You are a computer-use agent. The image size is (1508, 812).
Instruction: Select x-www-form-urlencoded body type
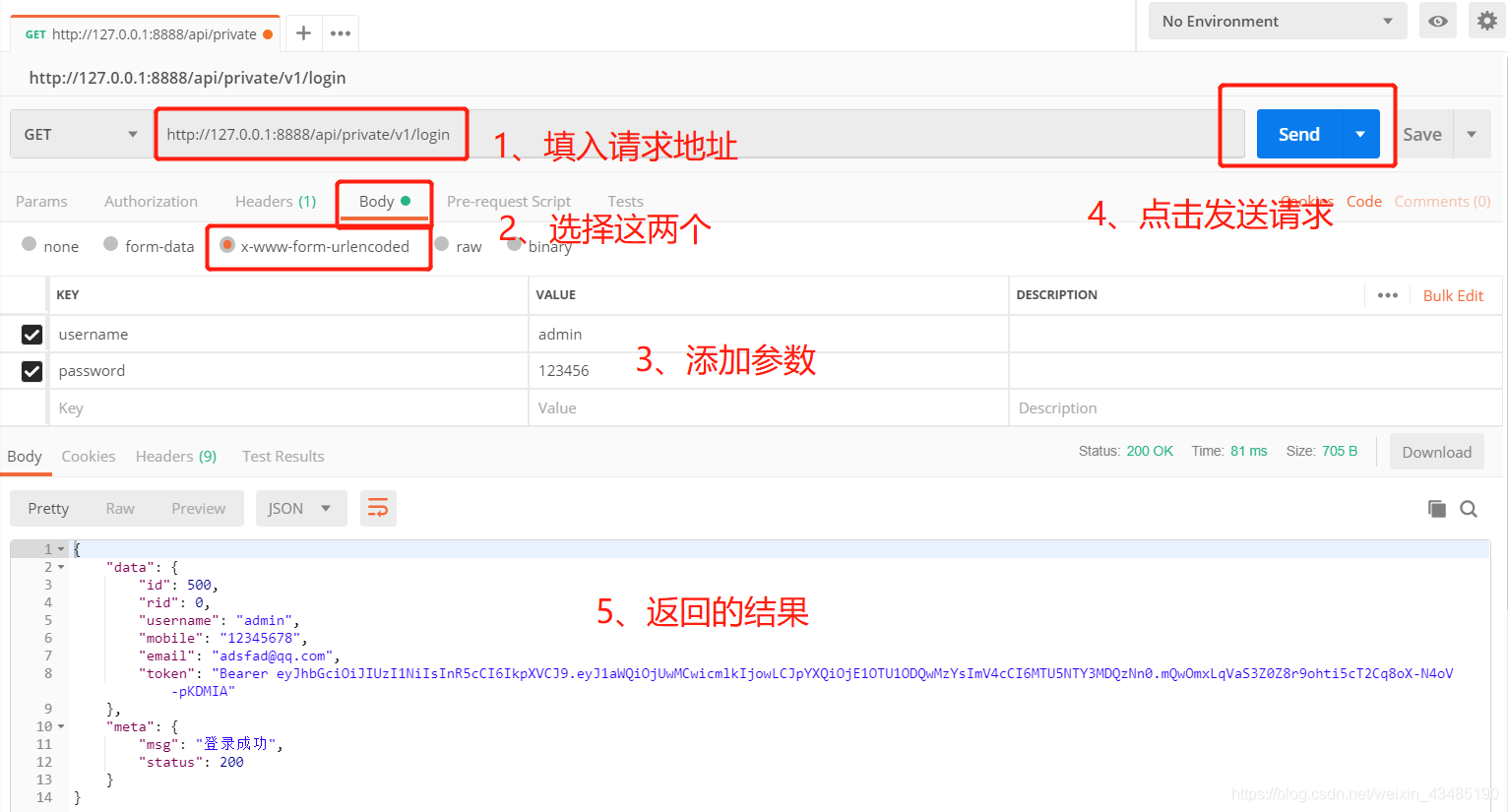(227, 245)
